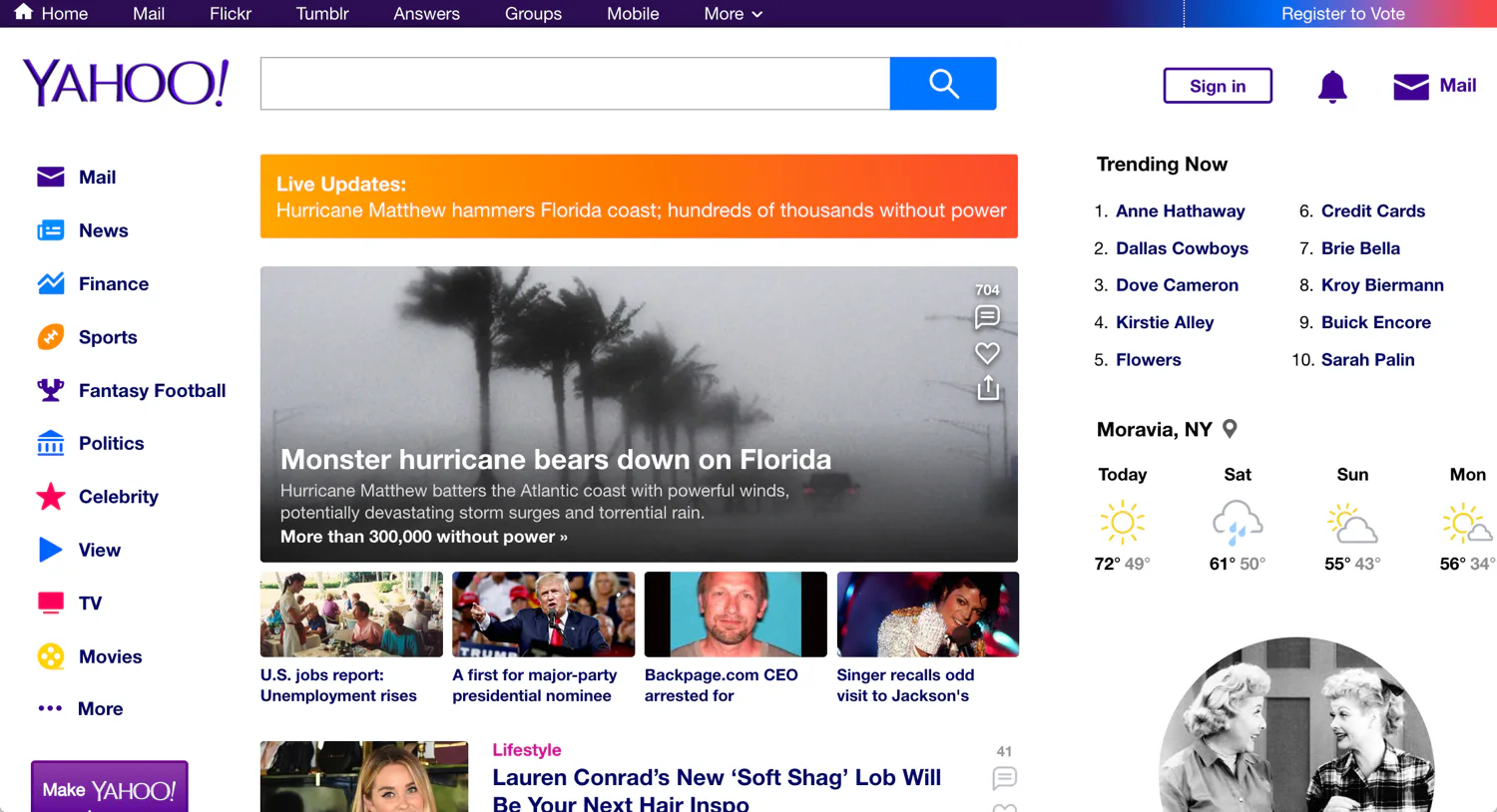
Task: Click the three-dots More icon in sidebar
Action: pyautogui.click(x=50, y=708)
